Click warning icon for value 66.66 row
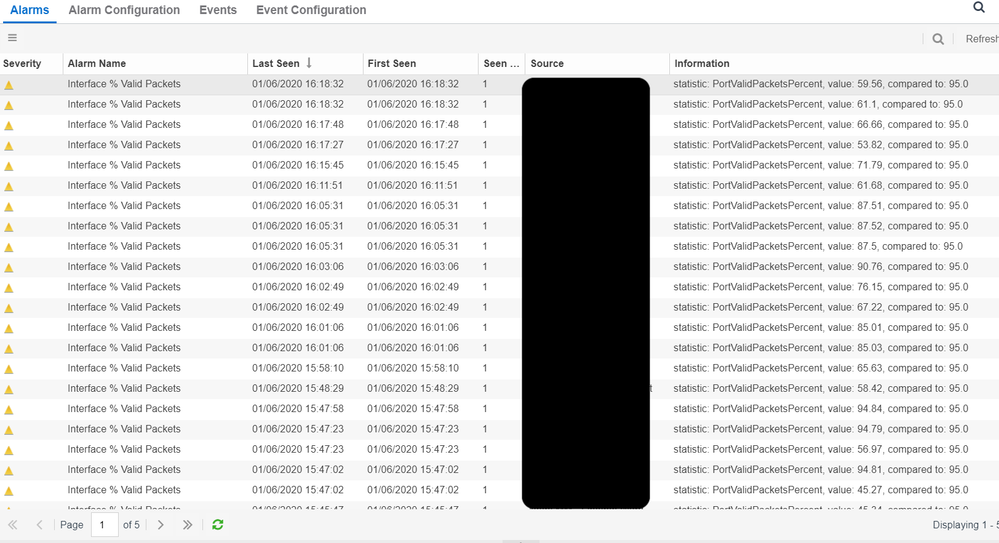Viewport: 999px width, 543px height. [x=9, y=126]
